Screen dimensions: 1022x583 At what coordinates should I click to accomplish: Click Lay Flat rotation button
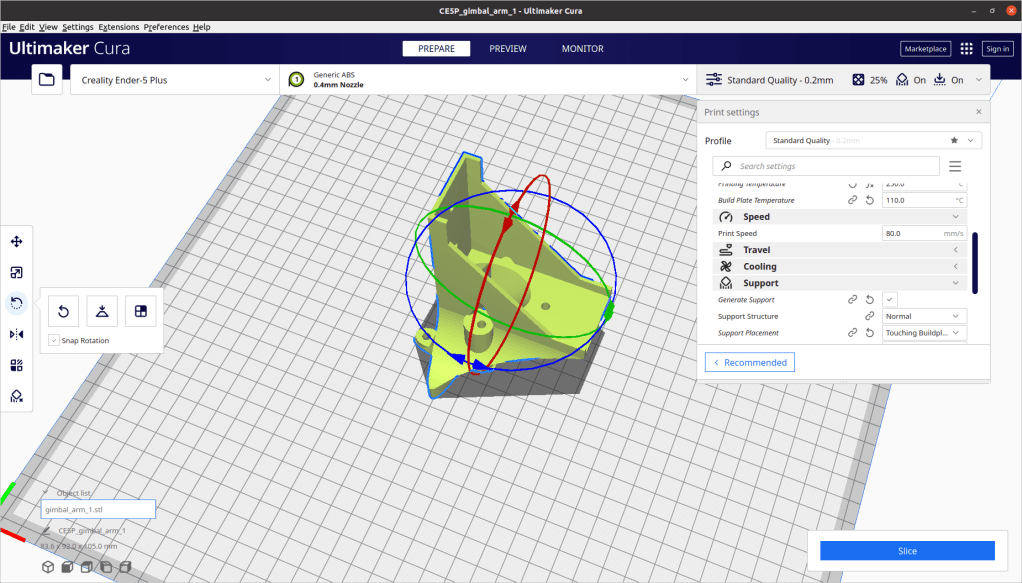pos(101,311)
